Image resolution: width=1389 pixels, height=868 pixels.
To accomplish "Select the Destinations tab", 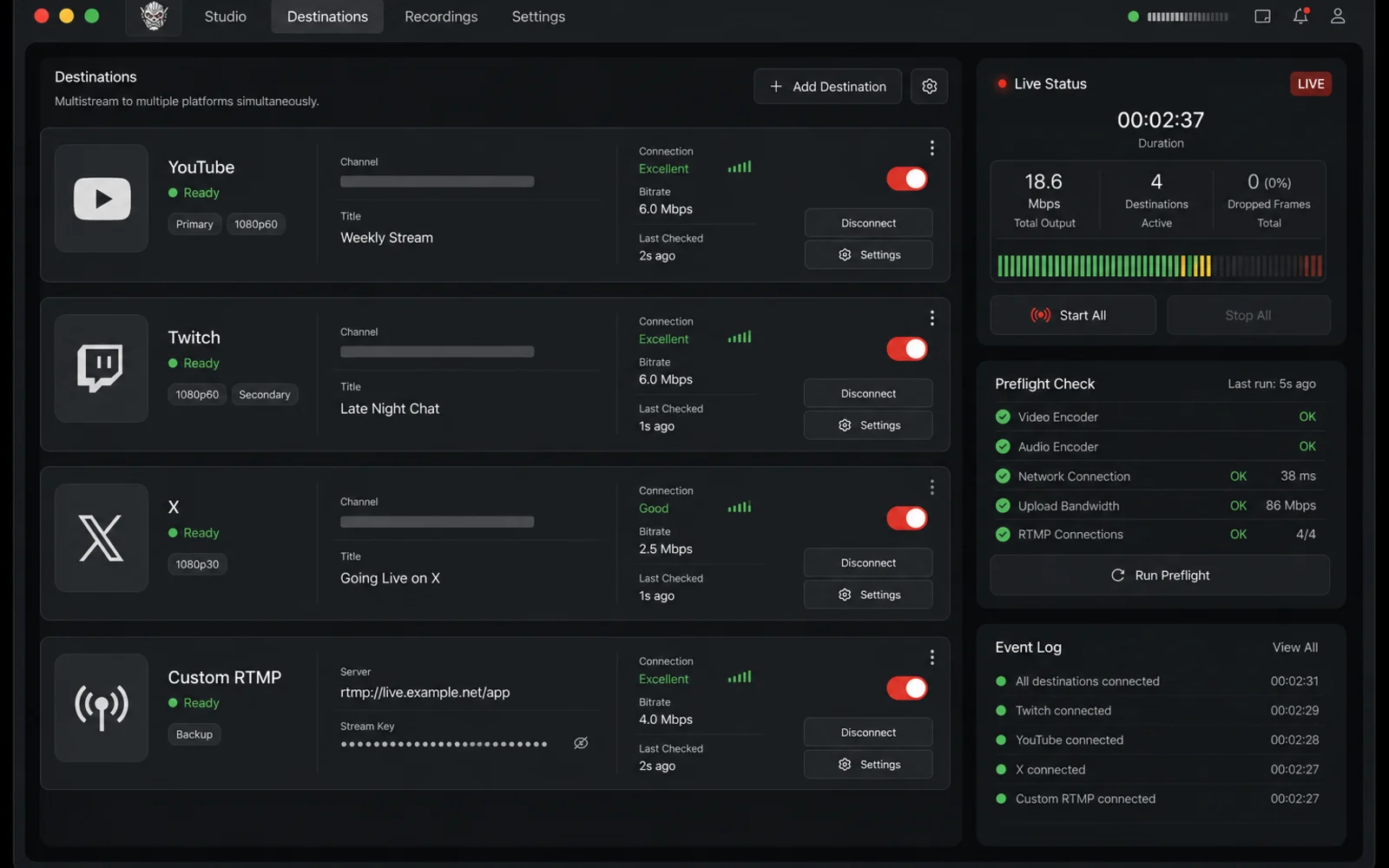I will click(327, 16).
